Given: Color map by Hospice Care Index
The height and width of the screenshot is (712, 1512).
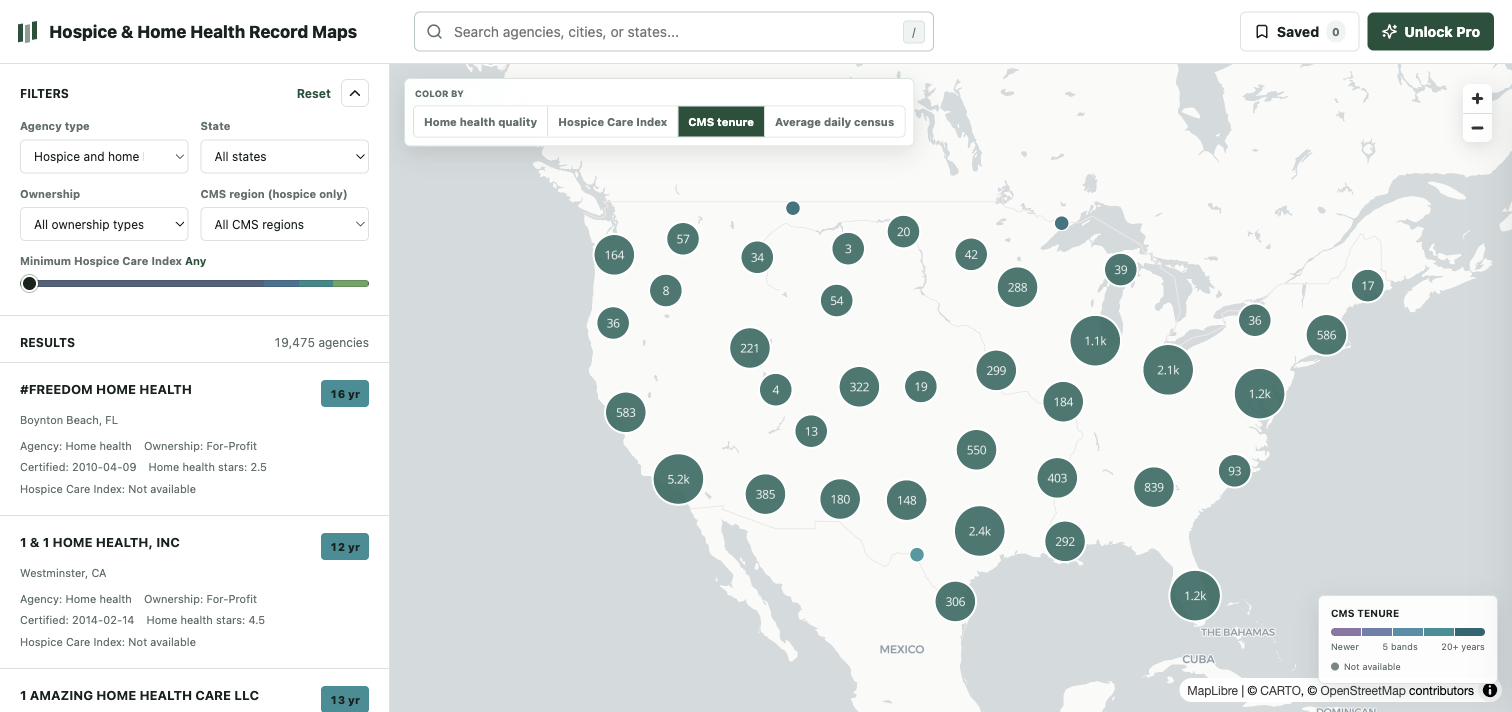Looking at the screenshot, I should [x=612, y=122].
